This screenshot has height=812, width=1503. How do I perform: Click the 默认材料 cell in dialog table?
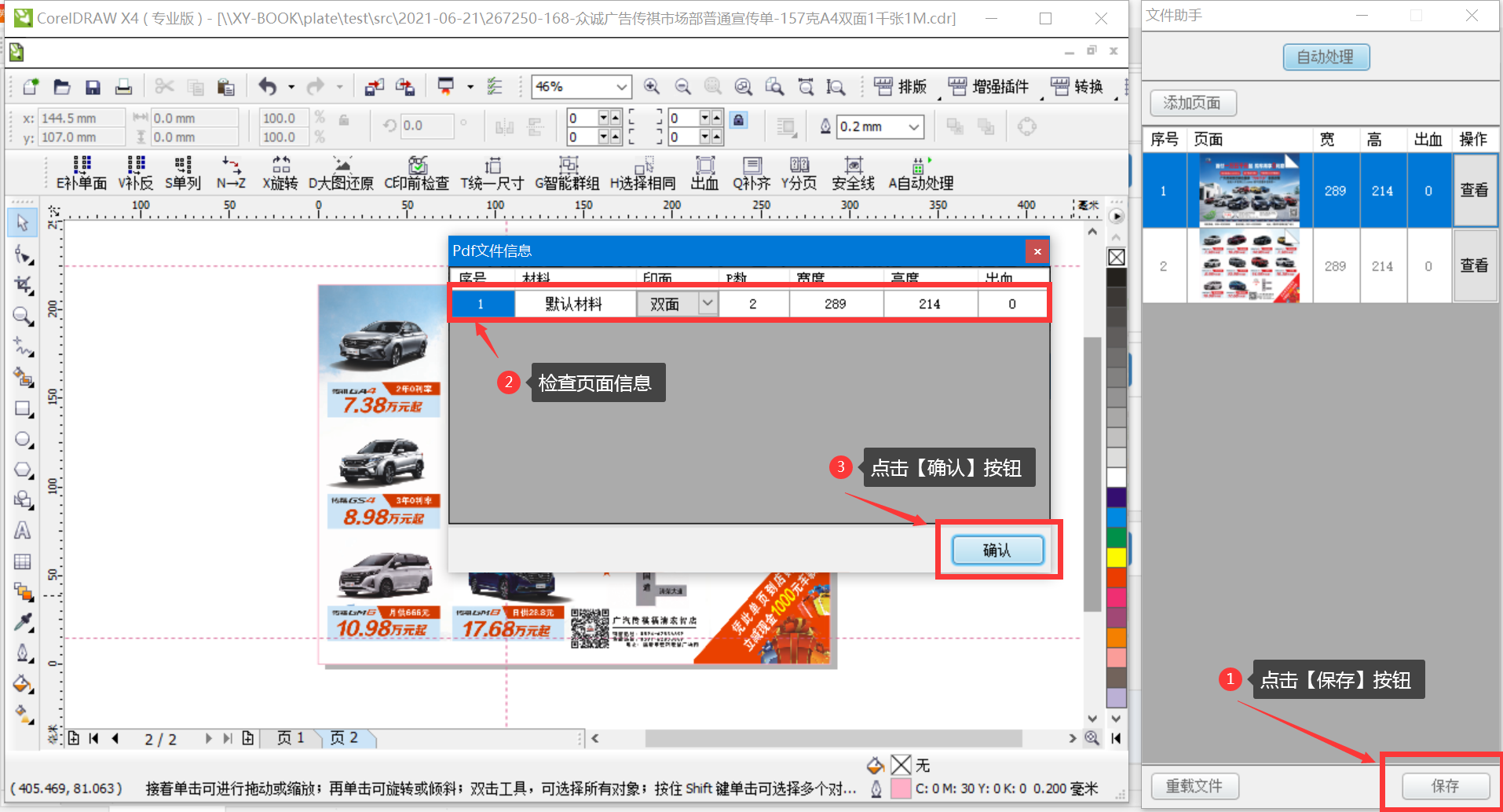[x=574, y=304]
